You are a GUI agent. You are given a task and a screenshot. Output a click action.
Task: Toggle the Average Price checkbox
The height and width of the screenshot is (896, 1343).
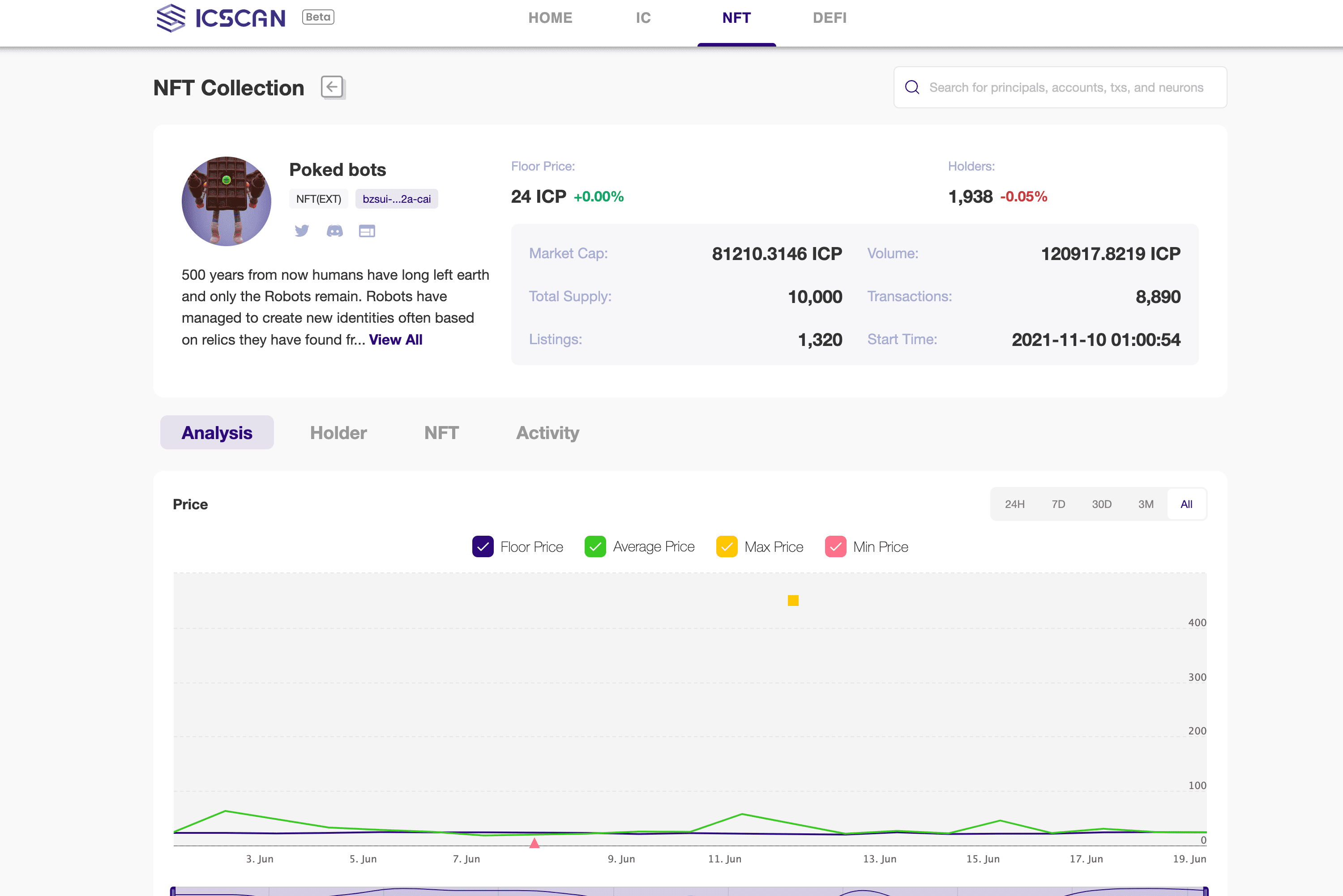[x=595, y=547]
